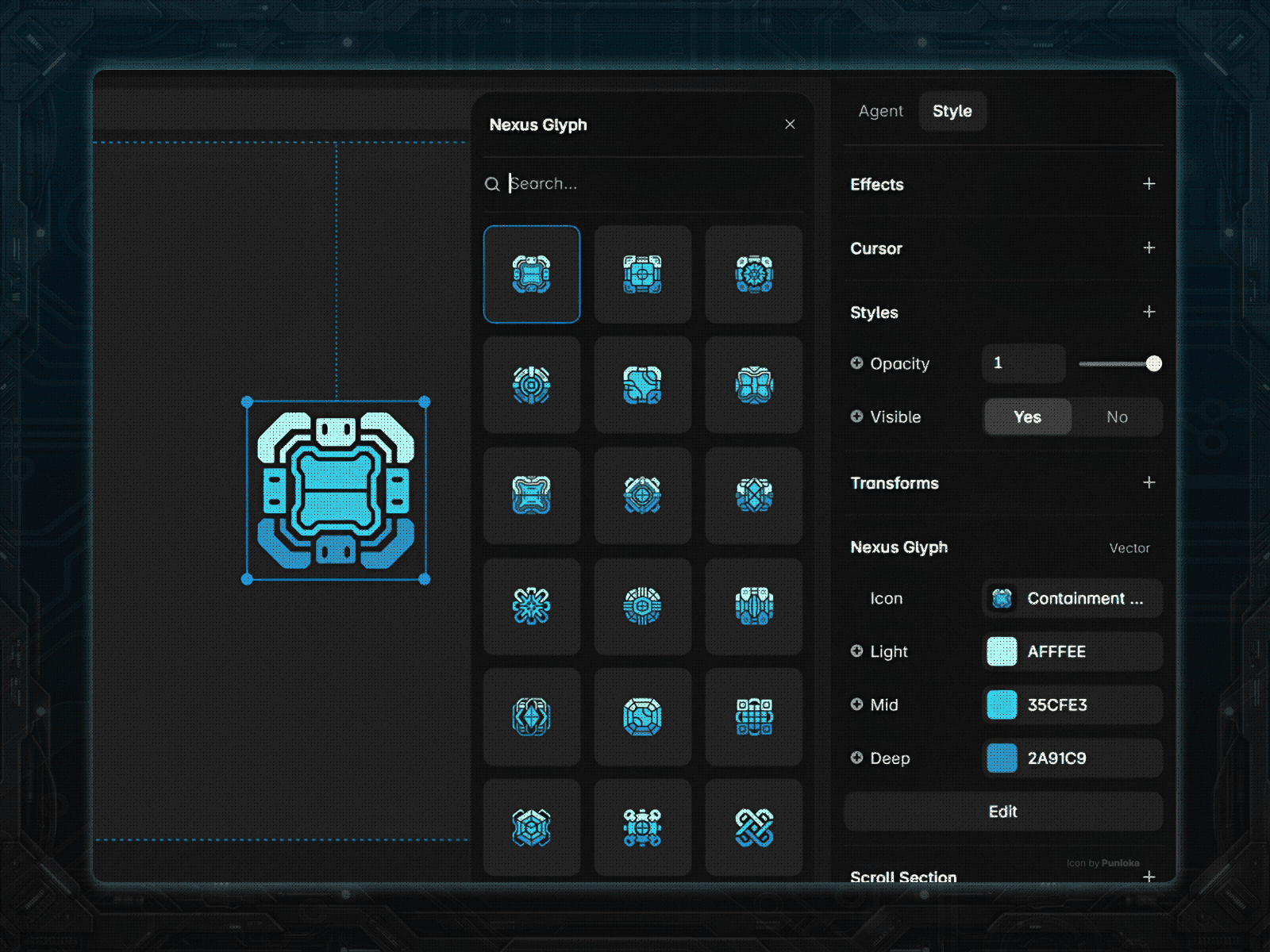The width and height of the screenshot is (1270, 952).
Task: Select the snowflake knot glyph
Action: click(x=532, y=606)
